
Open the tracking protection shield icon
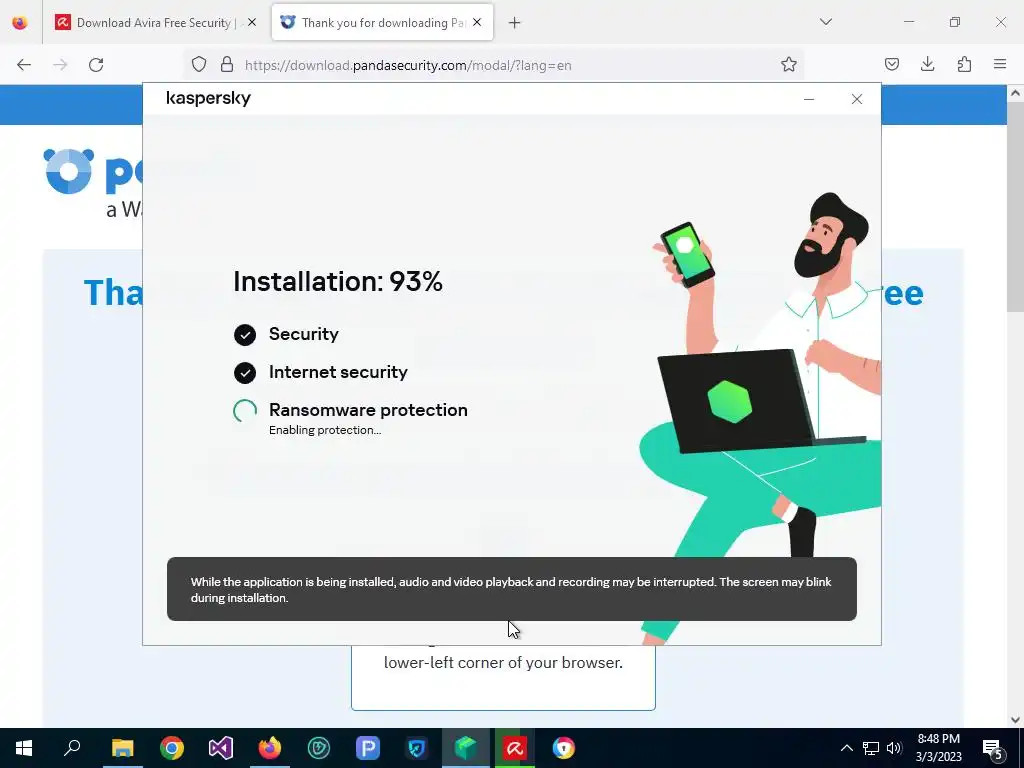(199, 65)
